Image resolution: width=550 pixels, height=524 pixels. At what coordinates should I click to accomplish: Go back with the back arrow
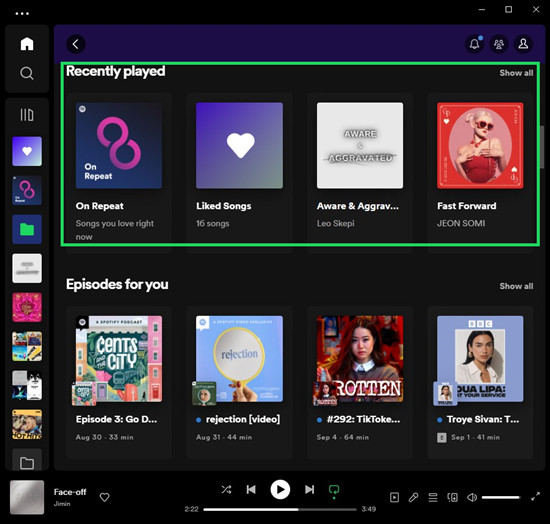pyautogui.click(x=75, y=44)
